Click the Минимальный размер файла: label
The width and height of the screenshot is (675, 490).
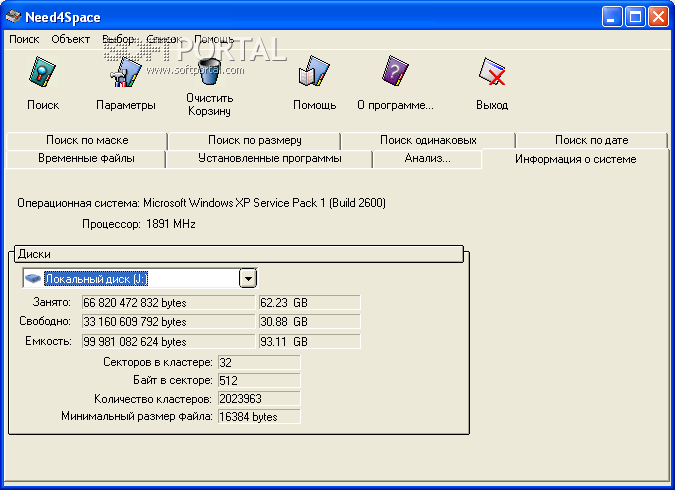[136, 416]
